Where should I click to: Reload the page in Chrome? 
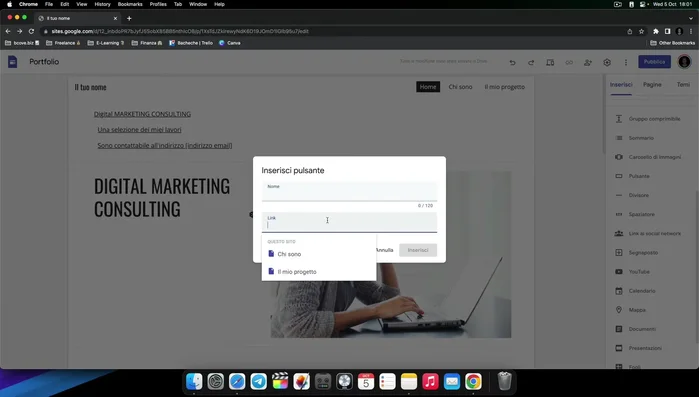point(31,31)
